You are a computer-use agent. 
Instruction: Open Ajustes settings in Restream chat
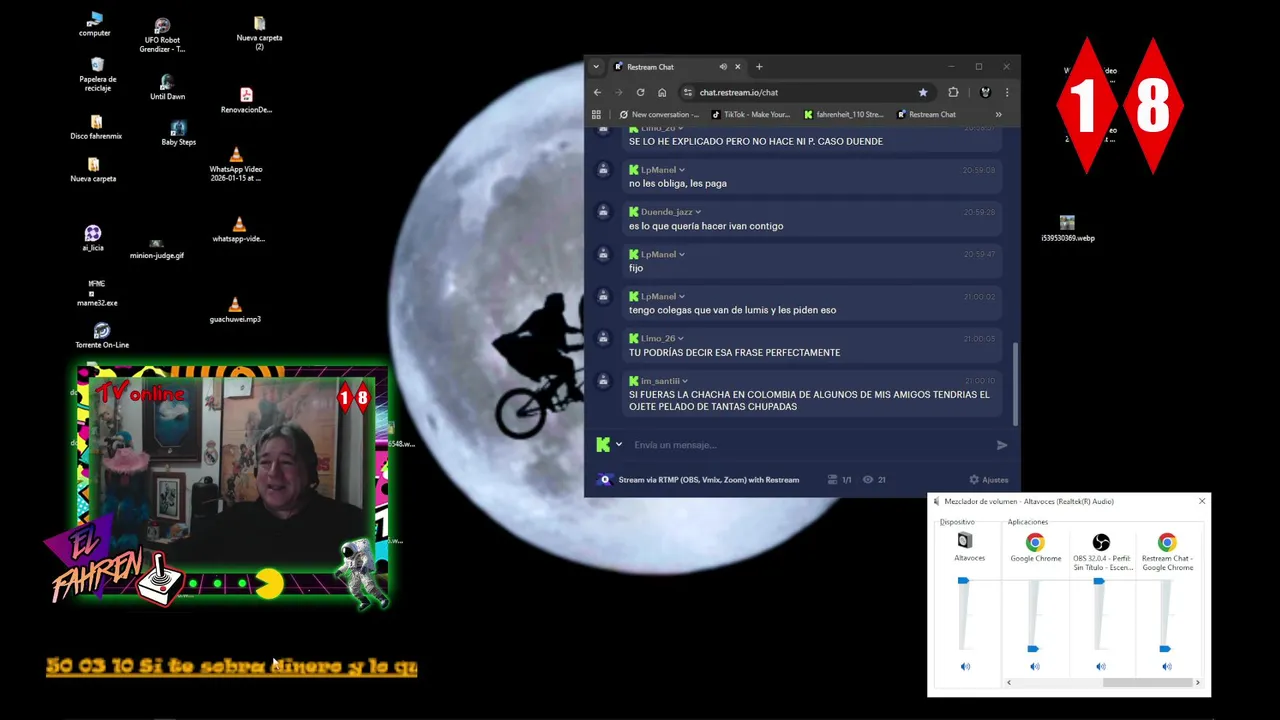pyautogui.click(x=988, y=480)
